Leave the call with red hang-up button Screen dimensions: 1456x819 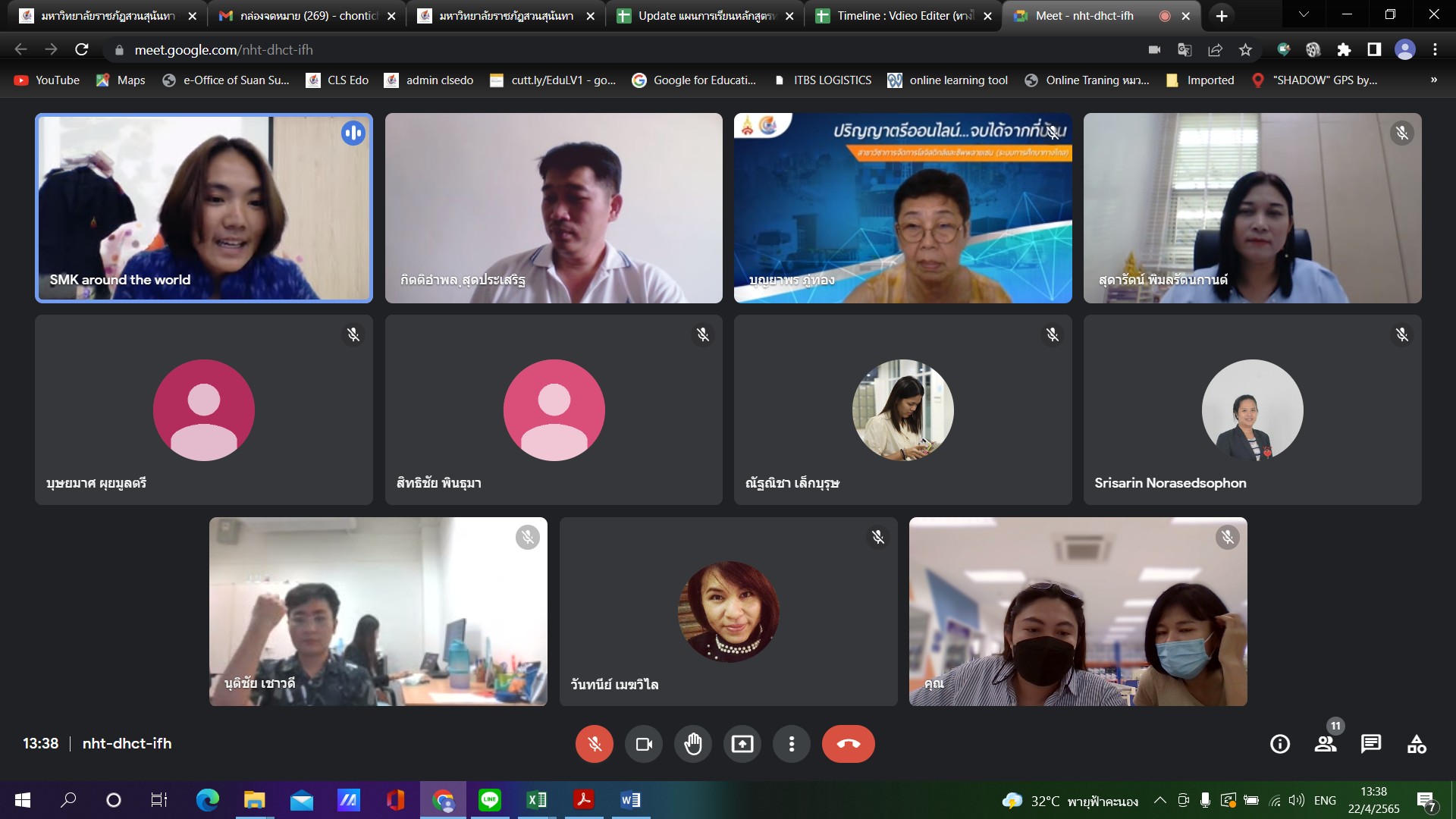(x=848, y=744)
